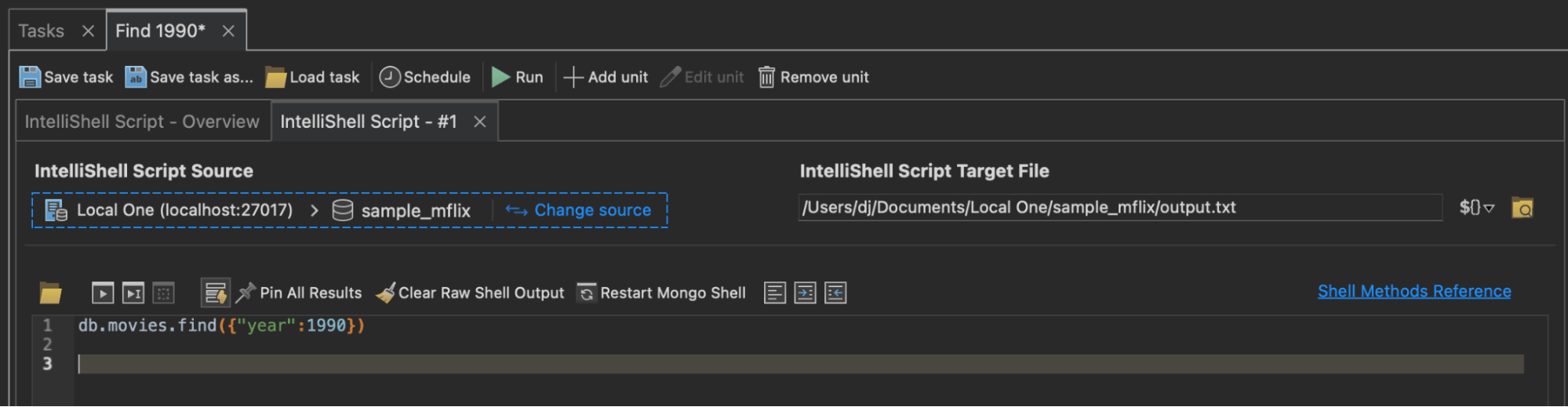Click the target file path field
Viewport: 1568px width, 407px height.
coord(1119,208)
